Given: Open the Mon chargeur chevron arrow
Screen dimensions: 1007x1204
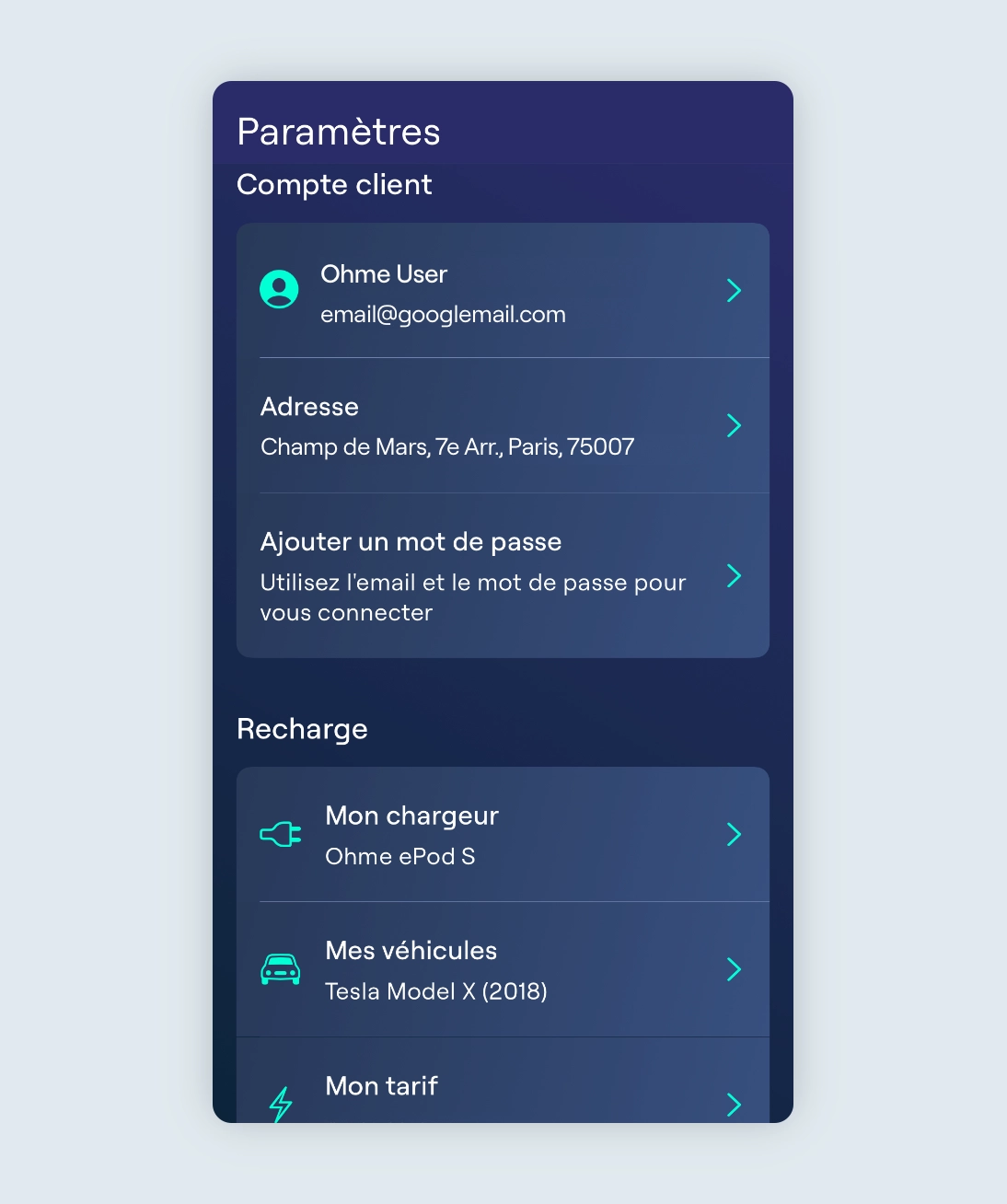Looking at the screenshot, I should (x=734, y=834).
